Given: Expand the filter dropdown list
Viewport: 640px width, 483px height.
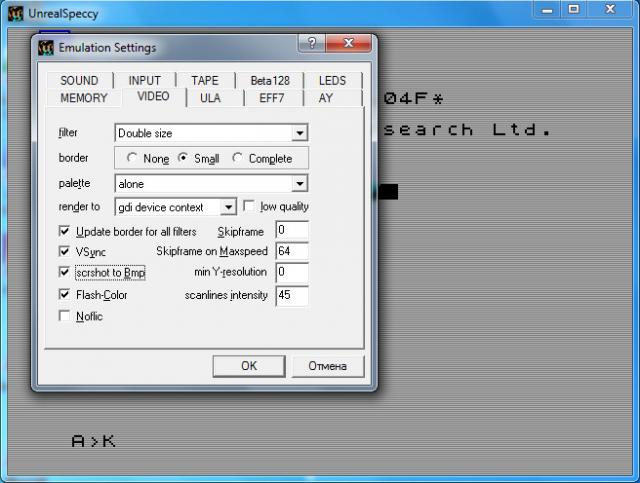Looking at the screenshot, I should tap(299, 133).
